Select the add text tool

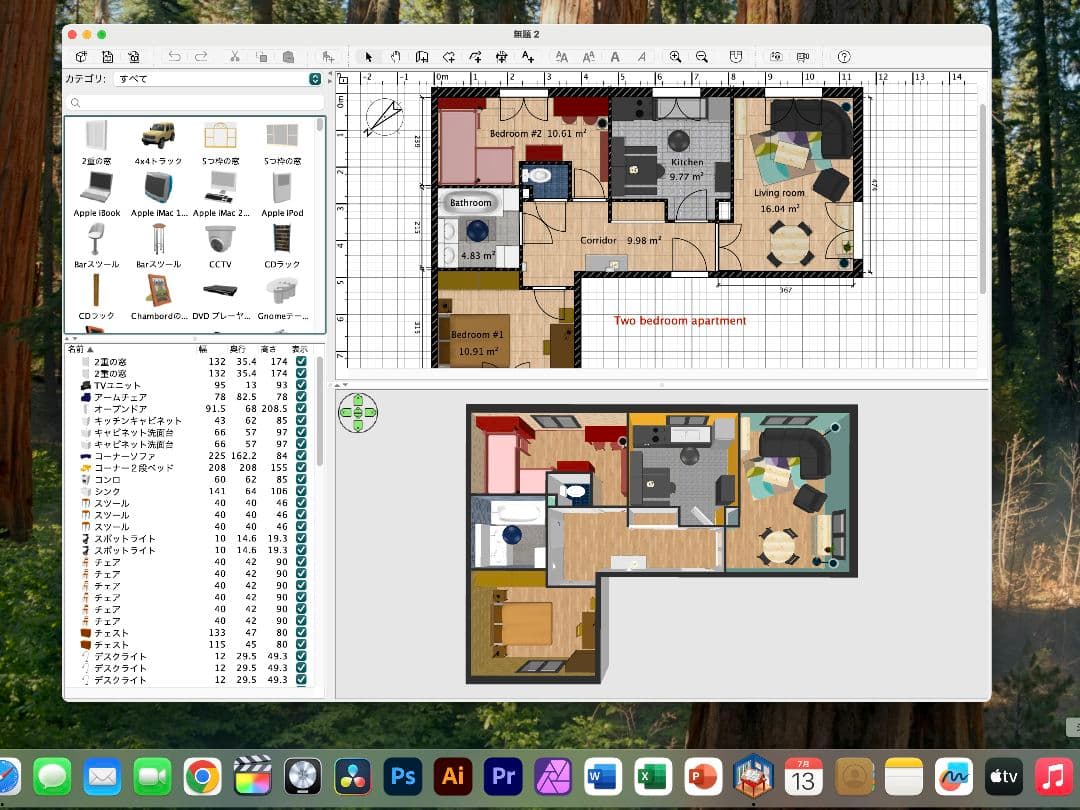point(530,57)
